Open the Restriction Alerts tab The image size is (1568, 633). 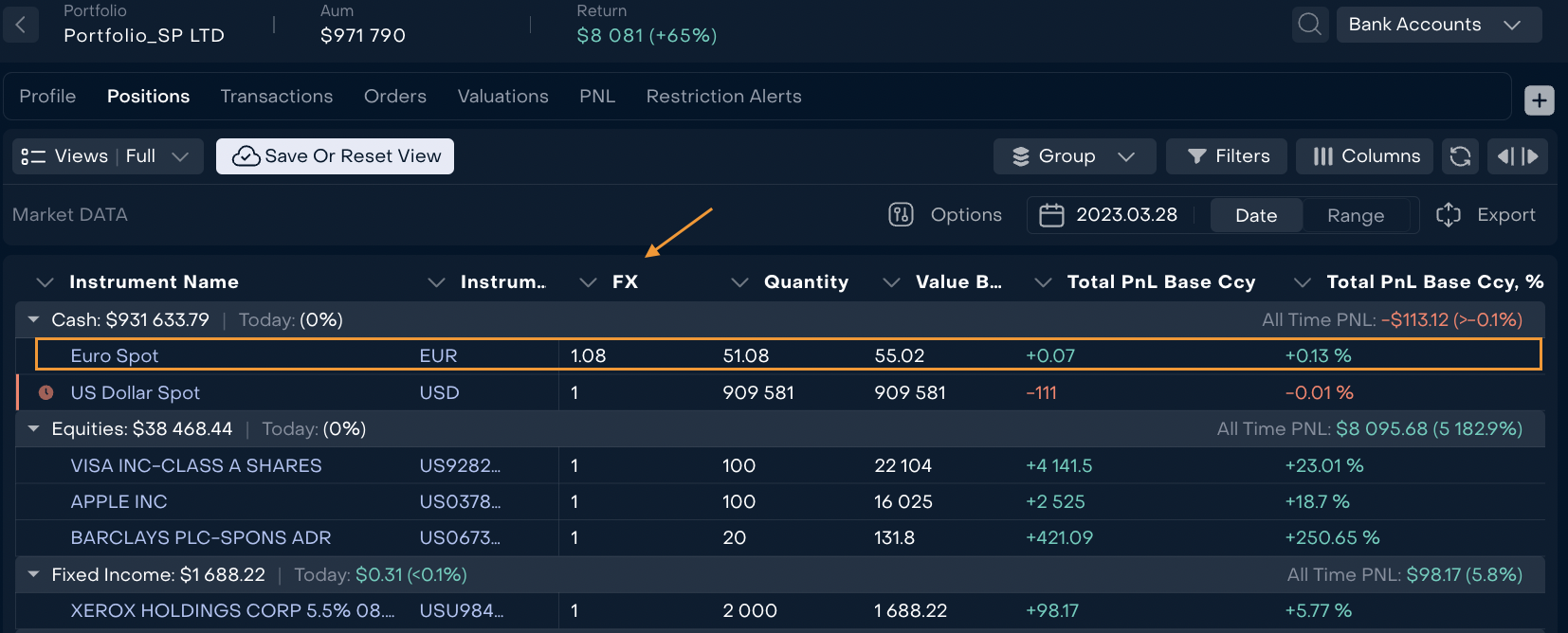(723, 97)
